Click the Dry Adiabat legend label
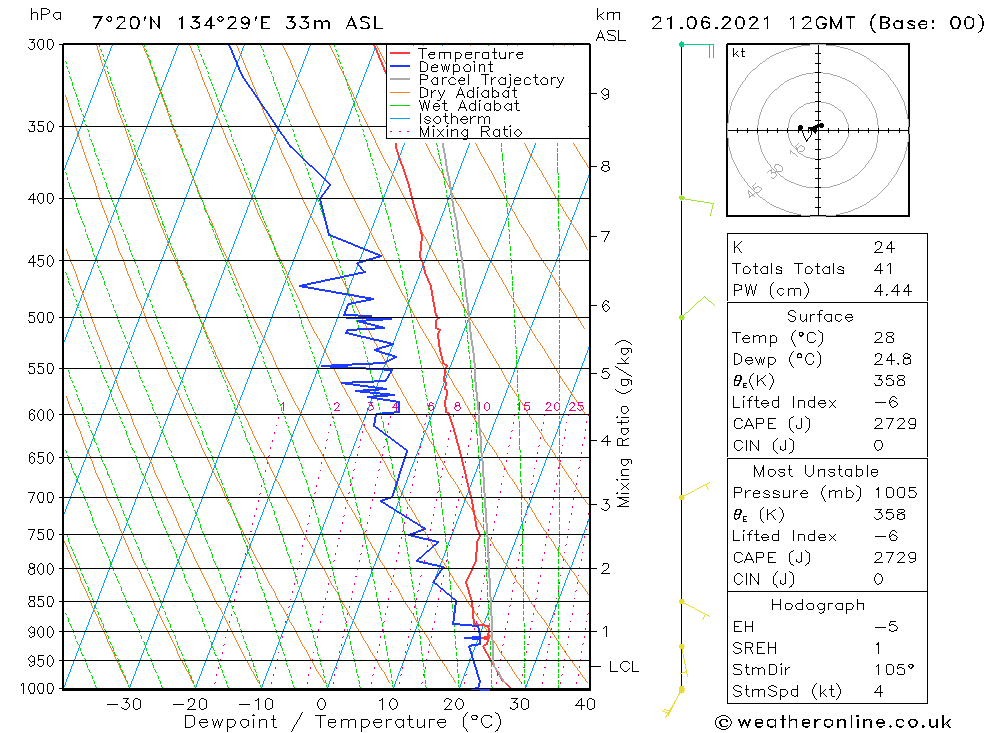 point(467,93)
